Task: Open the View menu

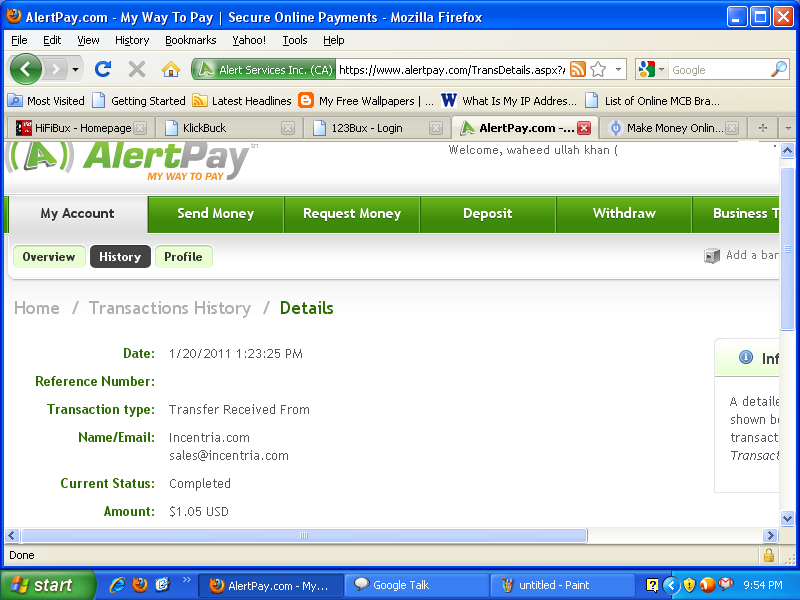Action: [88, 40]
